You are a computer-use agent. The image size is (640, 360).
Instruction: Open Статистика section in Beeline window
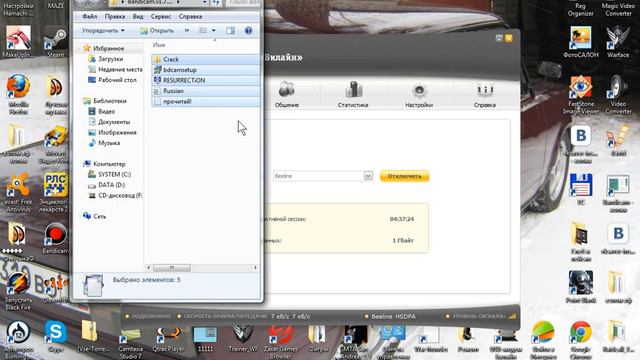tap(353, 95)
